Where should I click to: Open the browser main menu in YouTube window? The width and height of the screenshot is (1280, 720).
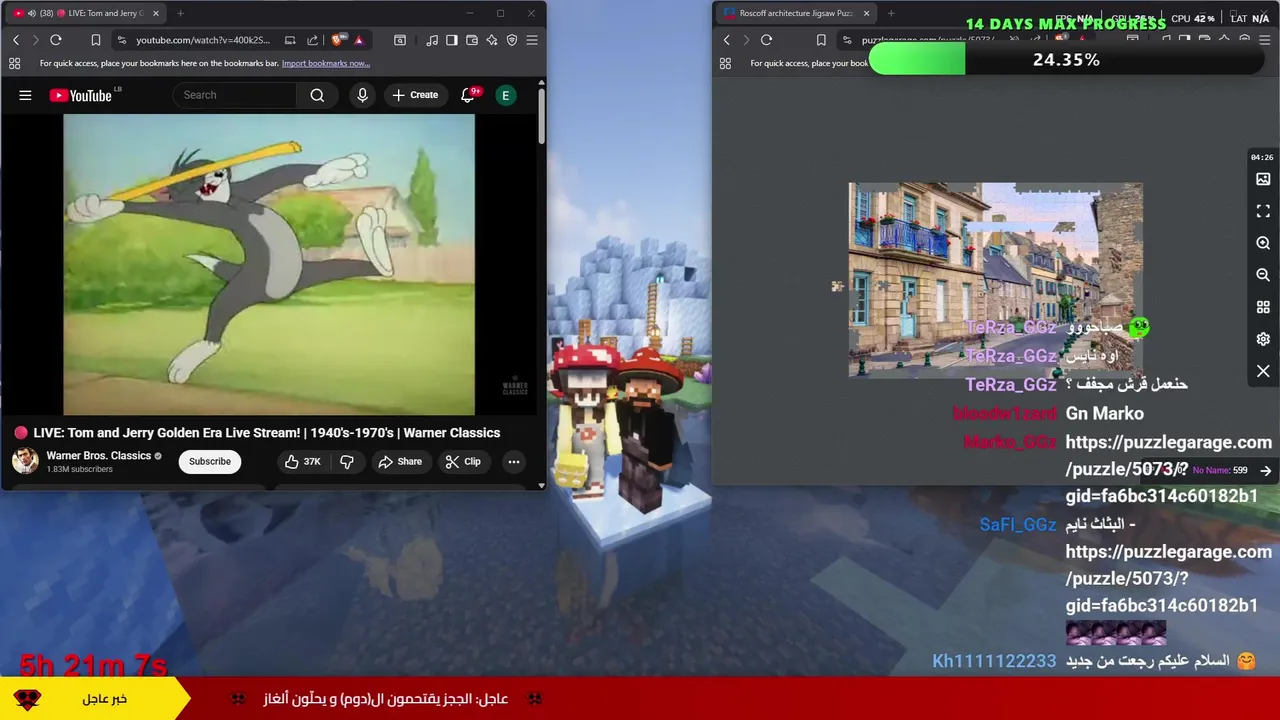[532, 40]
